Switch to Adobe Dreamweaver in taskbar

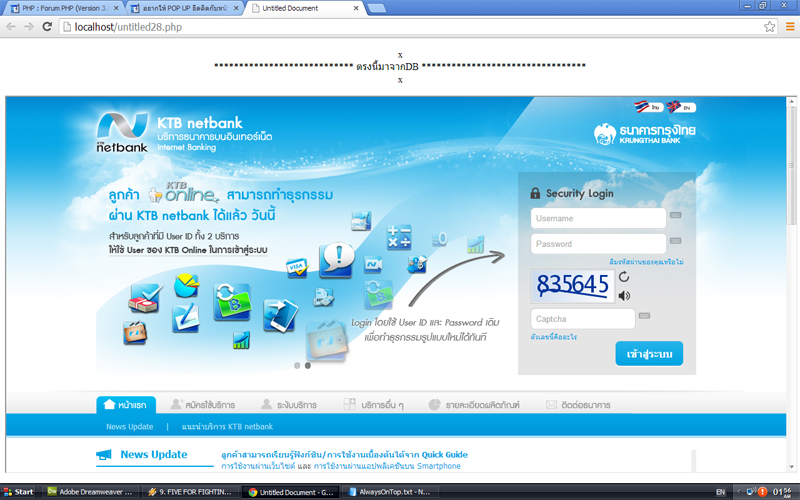click(90, 492)
